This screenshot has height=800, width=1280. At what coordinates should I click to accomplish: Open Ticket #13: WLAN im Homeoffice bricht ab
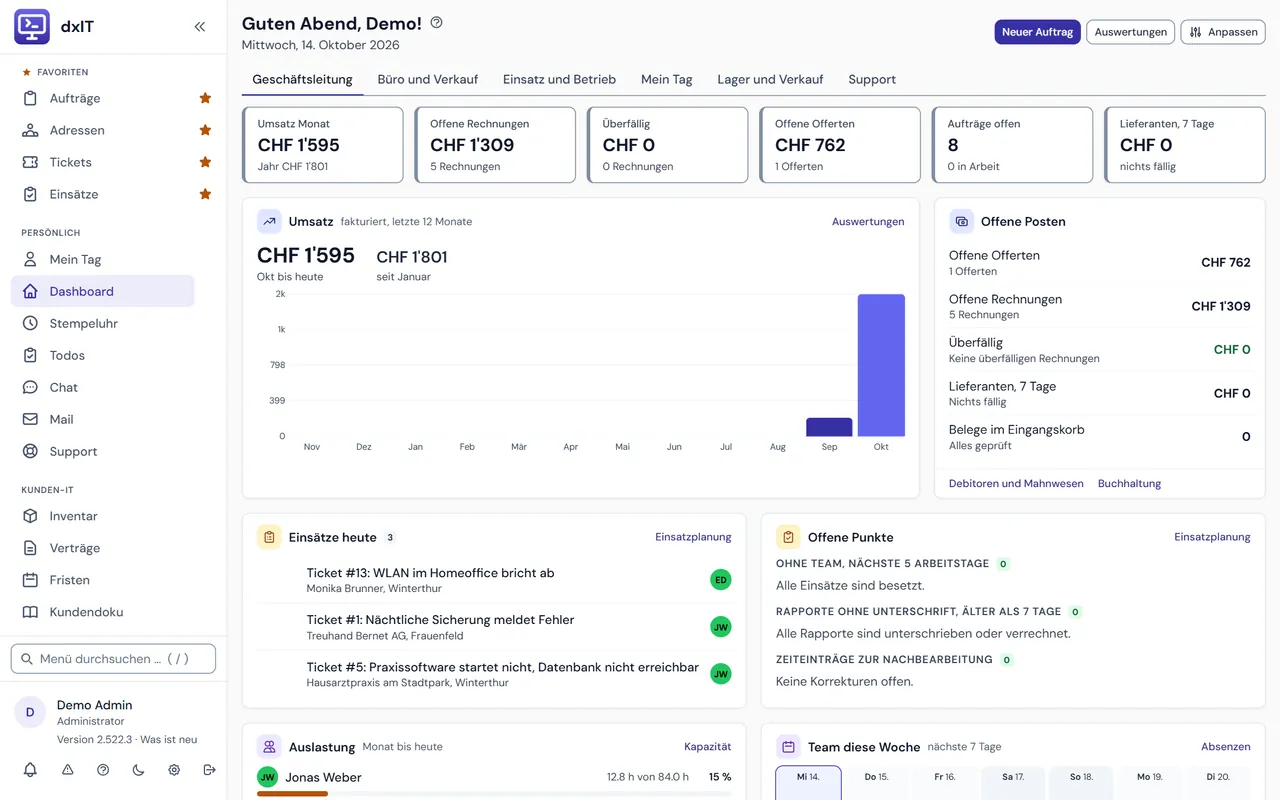(430, 573)
